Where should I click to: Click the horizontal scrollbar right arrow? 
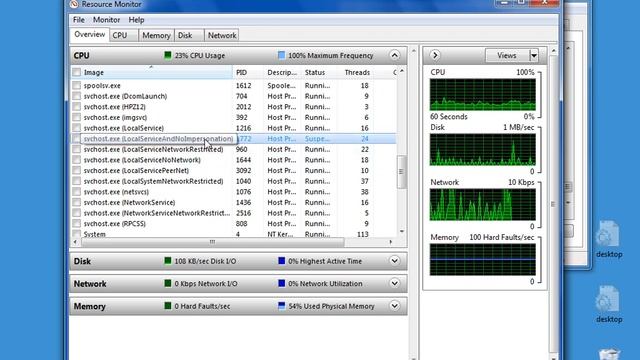pos(391,242)
